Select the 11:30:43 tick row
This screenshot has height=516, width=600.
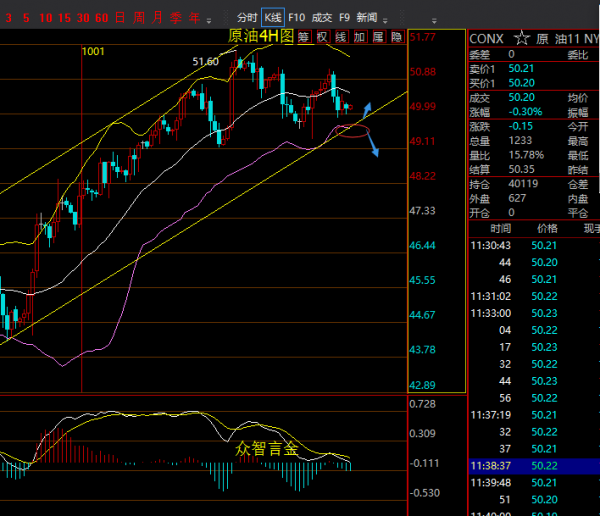534,245
